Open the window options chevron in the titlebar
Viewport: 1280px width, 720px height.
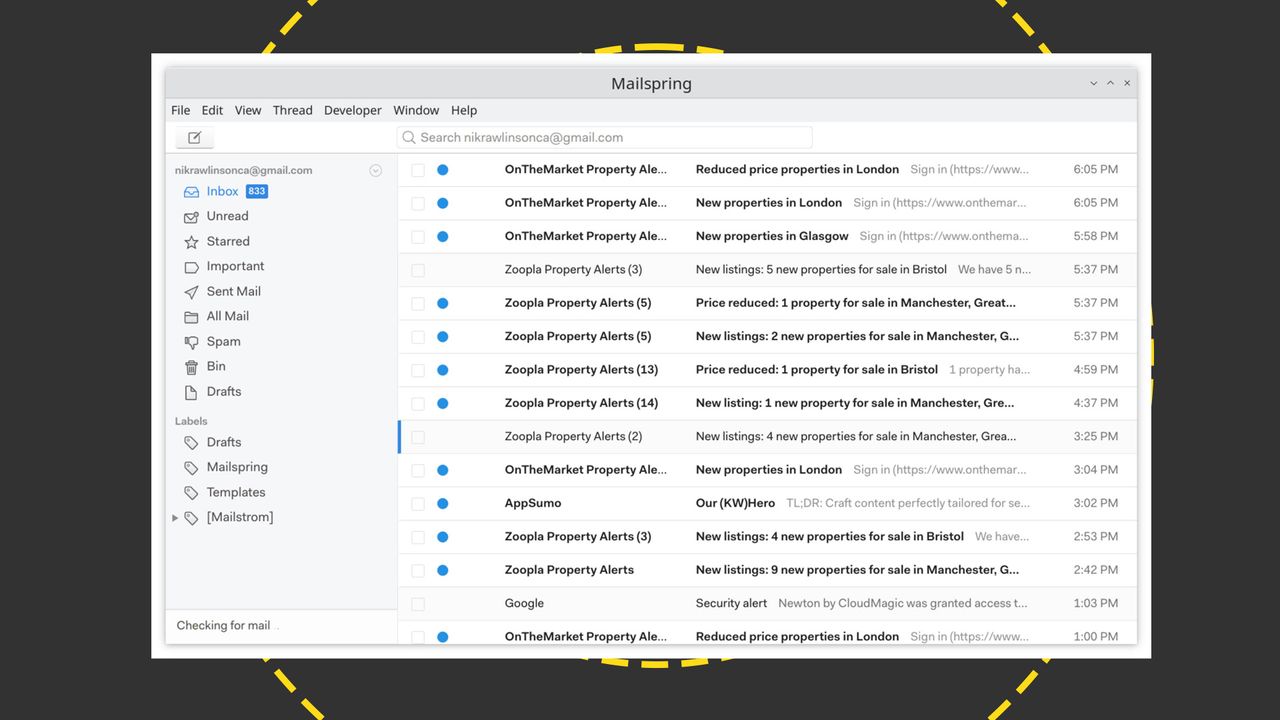[1093, 83]
